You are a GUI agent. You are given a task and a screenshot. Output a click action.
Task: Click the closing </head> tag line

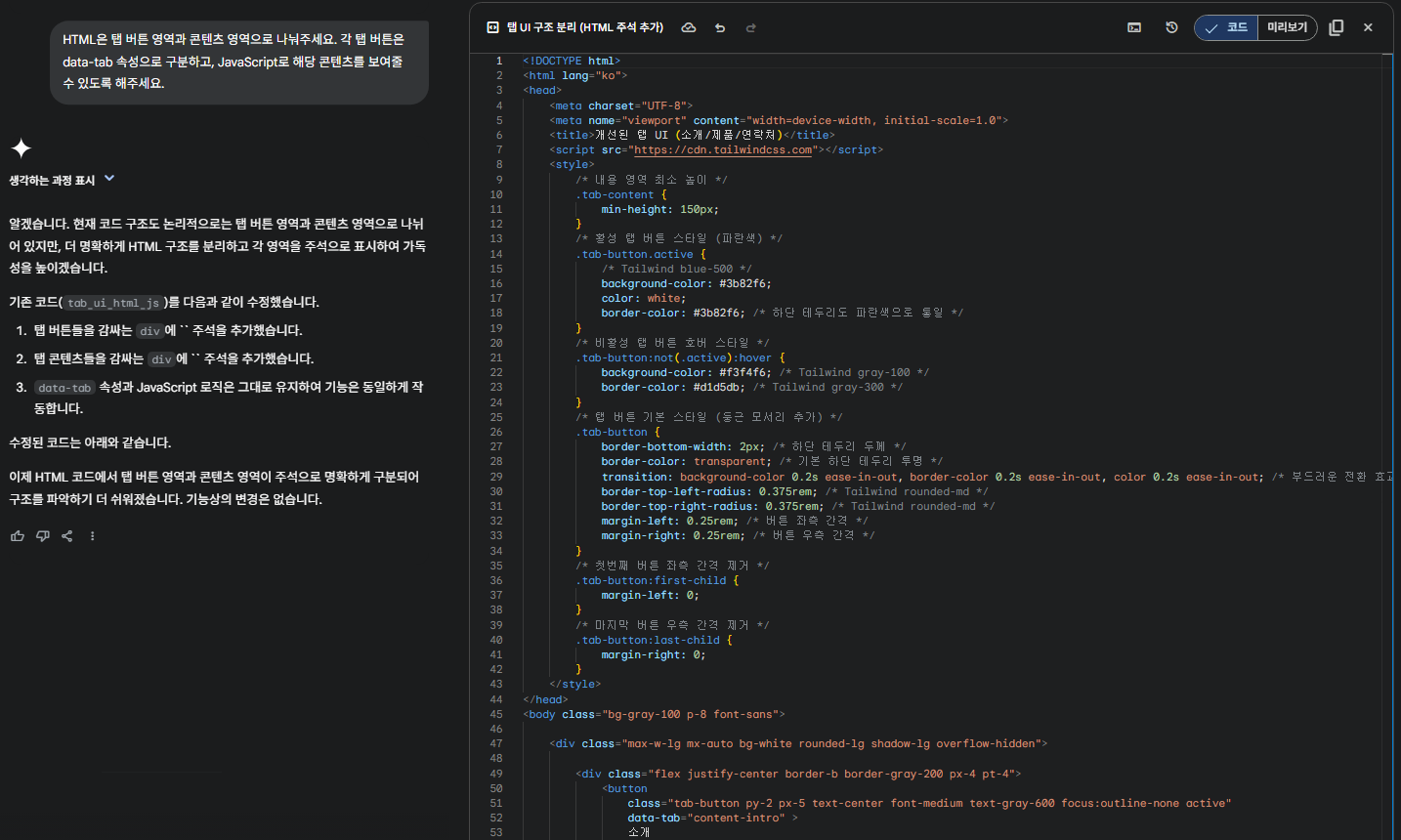coord(545,699)
